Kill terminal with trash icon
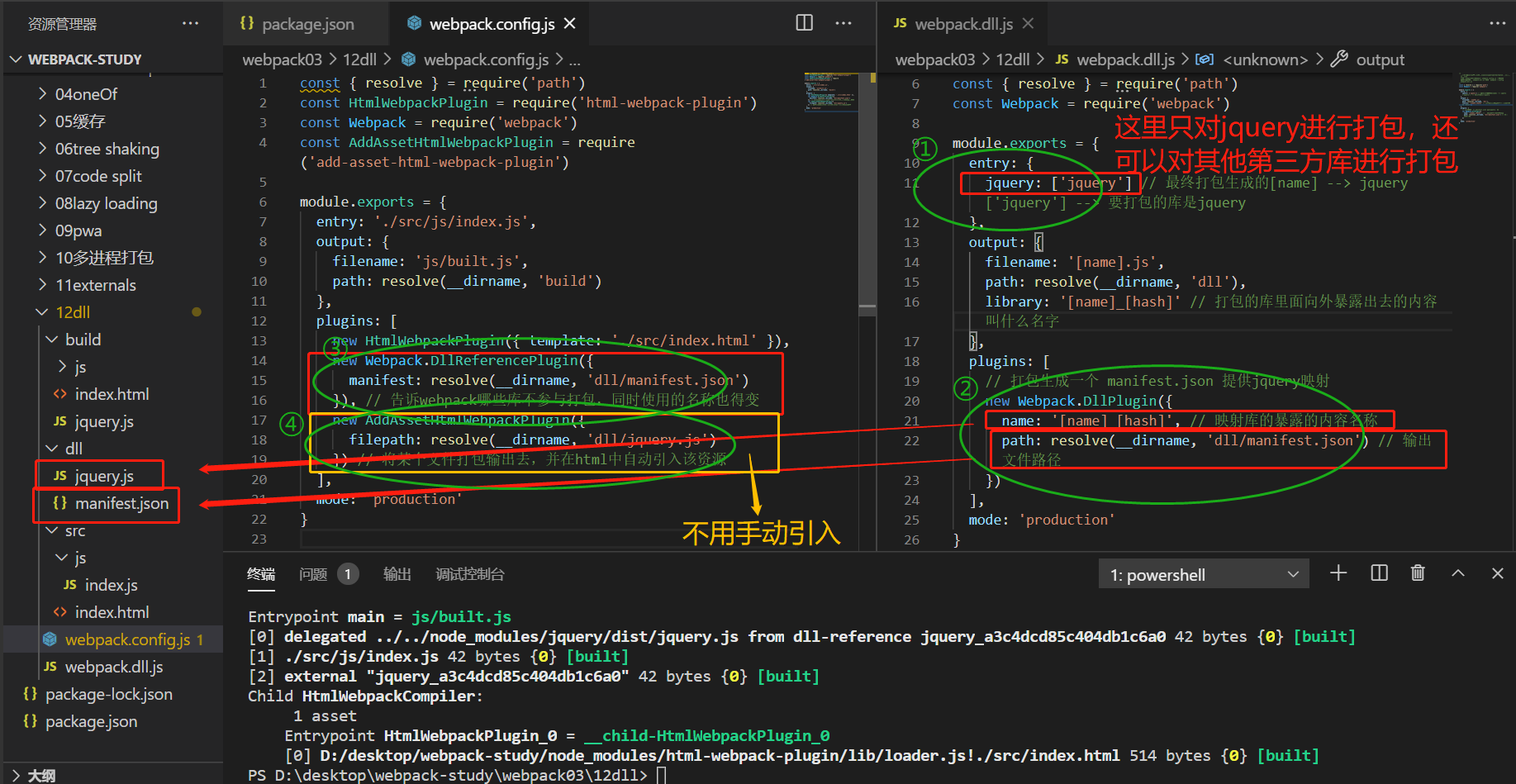 (x=1418, y=573)
